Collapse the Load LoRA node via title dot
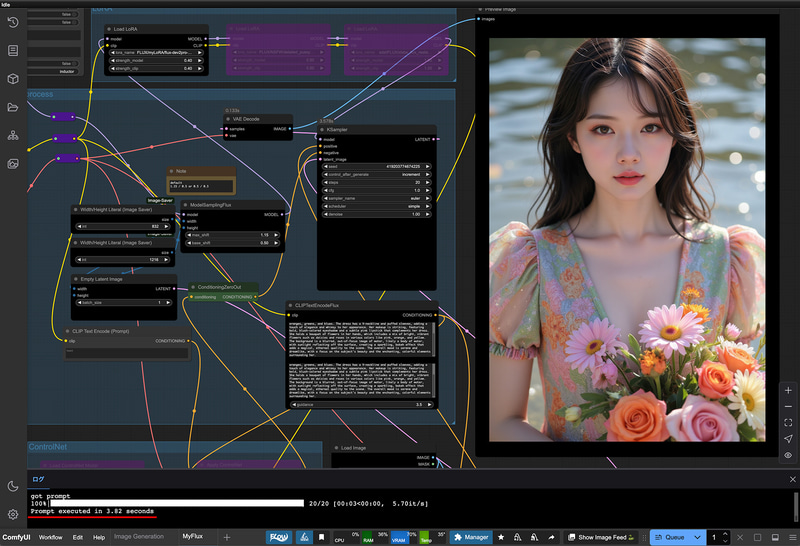The height and width of the screenshot is (546, 800). [108, 29]
